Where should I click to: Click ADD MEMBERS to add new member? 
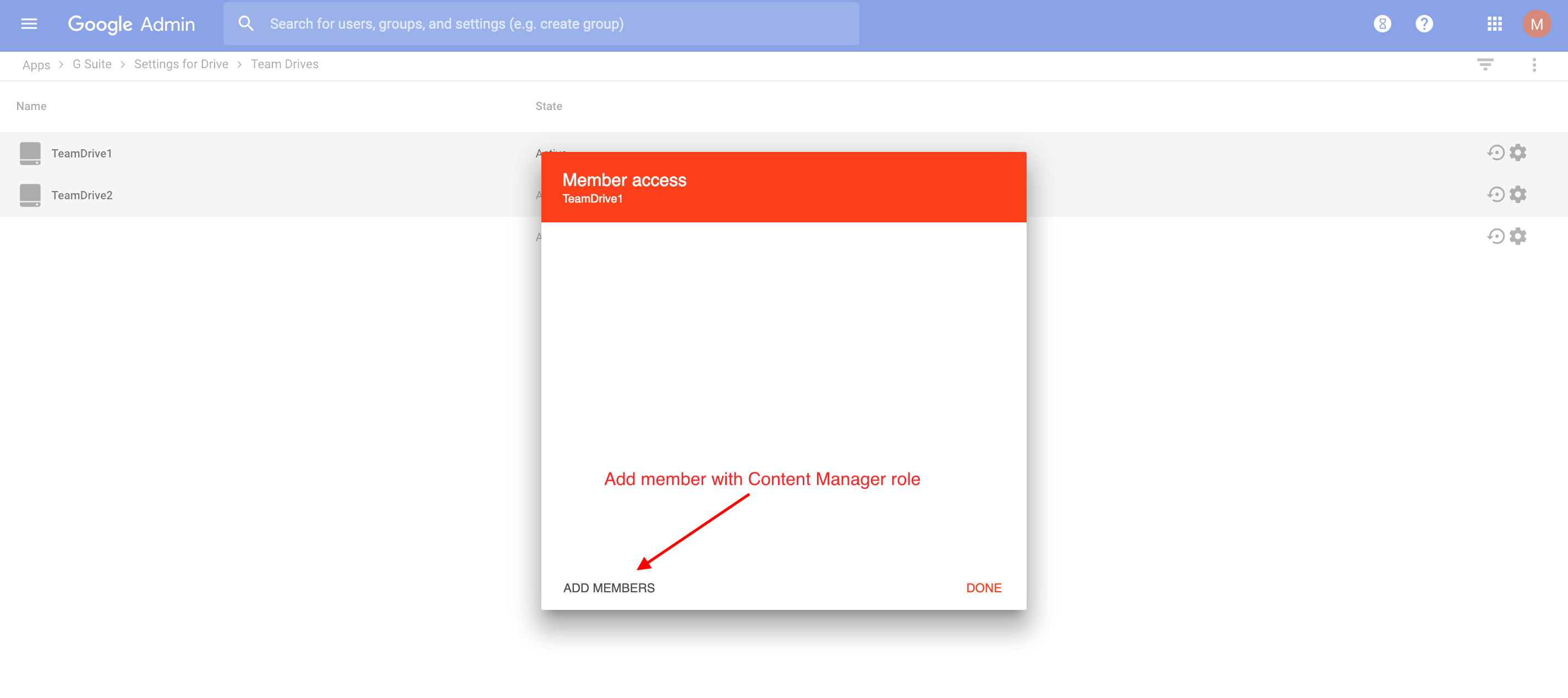tap(609, 587)
